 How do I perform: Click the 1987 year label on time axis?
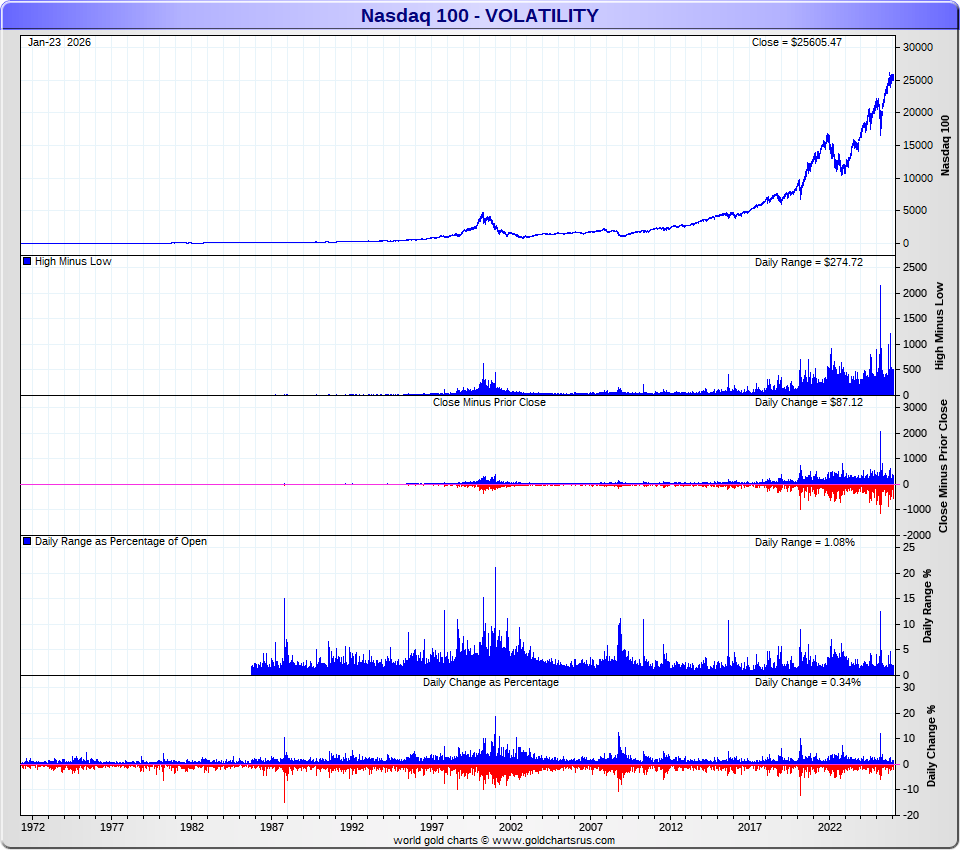tap(272, 827)
